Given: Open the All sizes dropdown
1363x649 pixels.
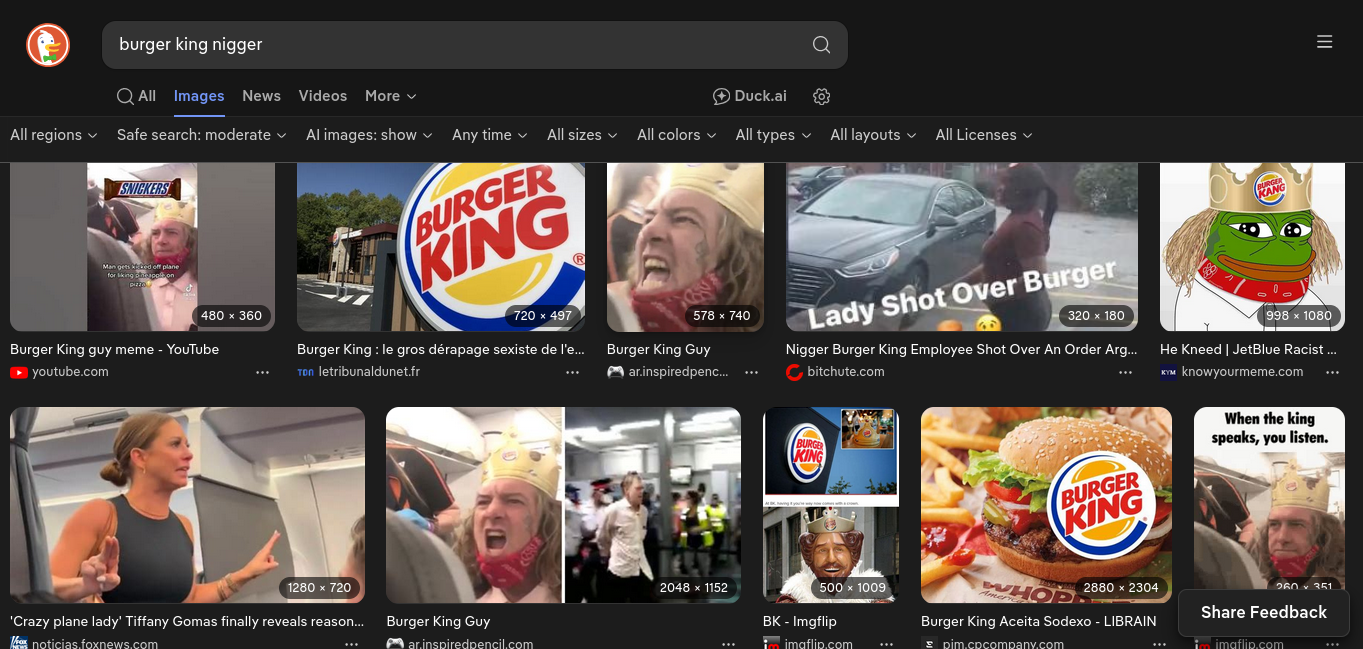Looking at the screenshot, I should (x=581, y=135).
